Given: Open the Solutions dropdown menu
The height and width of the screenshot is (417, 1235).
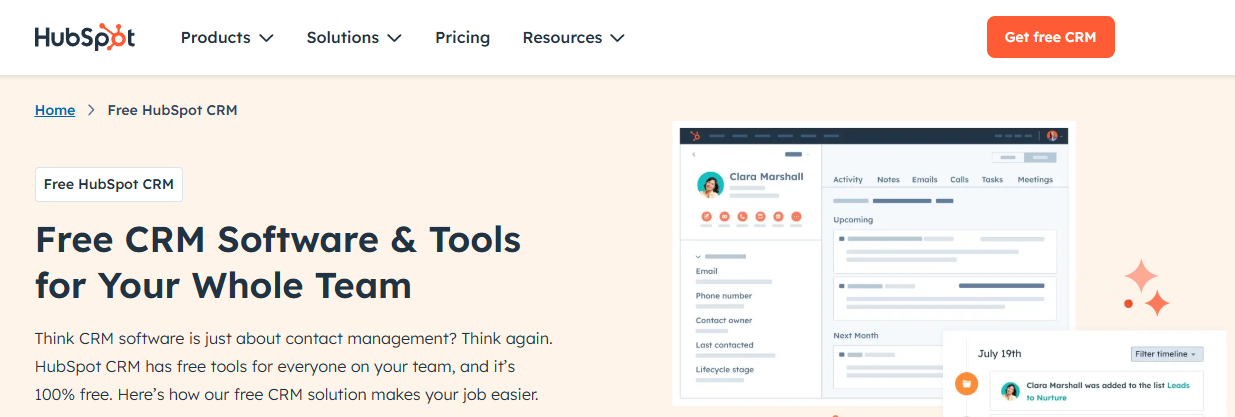Looking at the screenshot, I should [353, 37].
